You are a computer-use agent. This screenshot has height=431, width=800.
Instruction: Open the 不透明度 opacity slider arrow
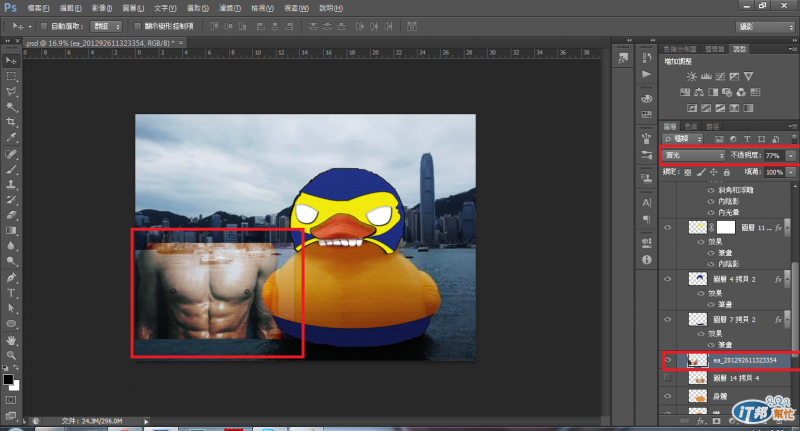(x=790, y=155)
